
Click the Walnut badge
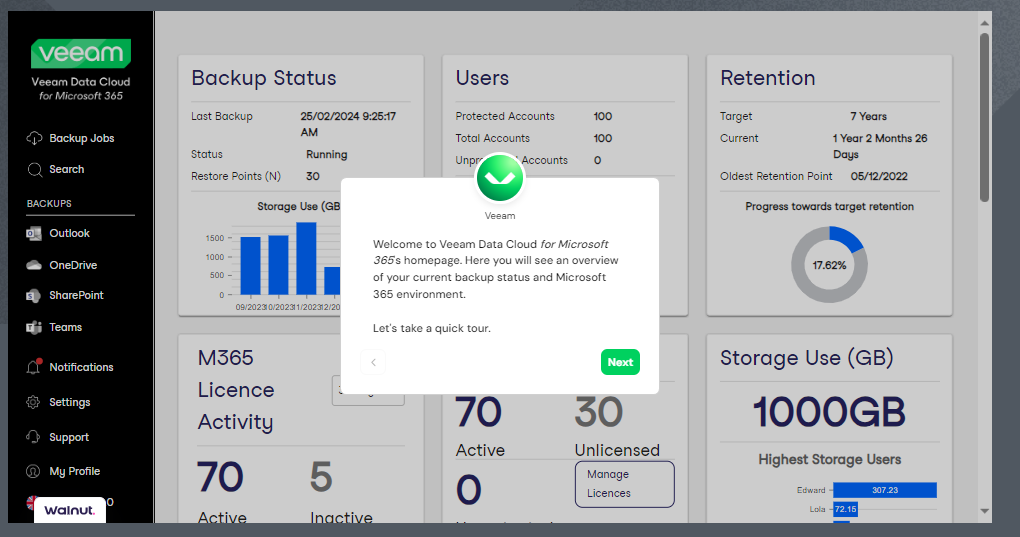70,510
